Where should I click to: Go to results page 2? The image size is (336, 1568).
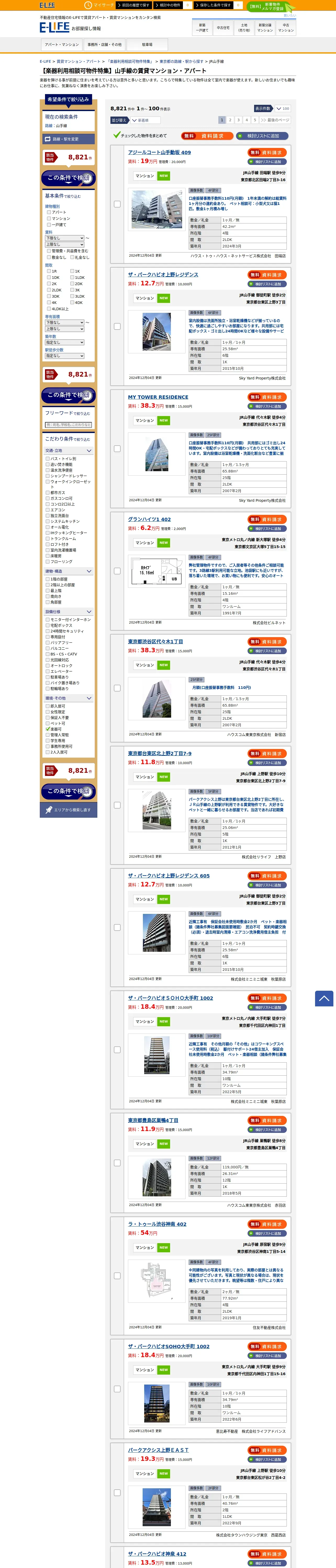tap(230, 120)
